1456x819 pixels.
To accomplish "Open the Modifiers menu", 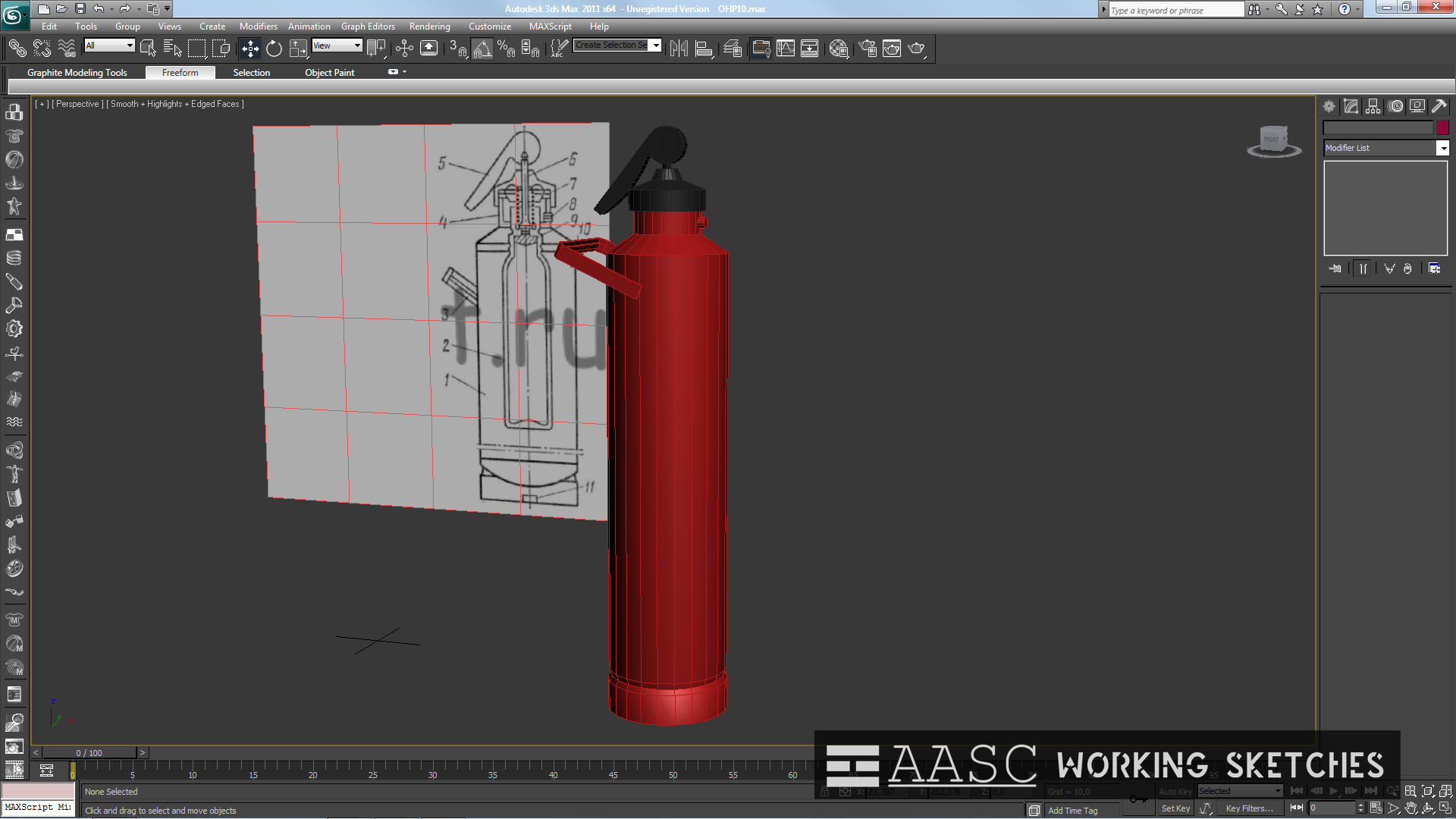I will pyautogui.click(x=259, y=27).
